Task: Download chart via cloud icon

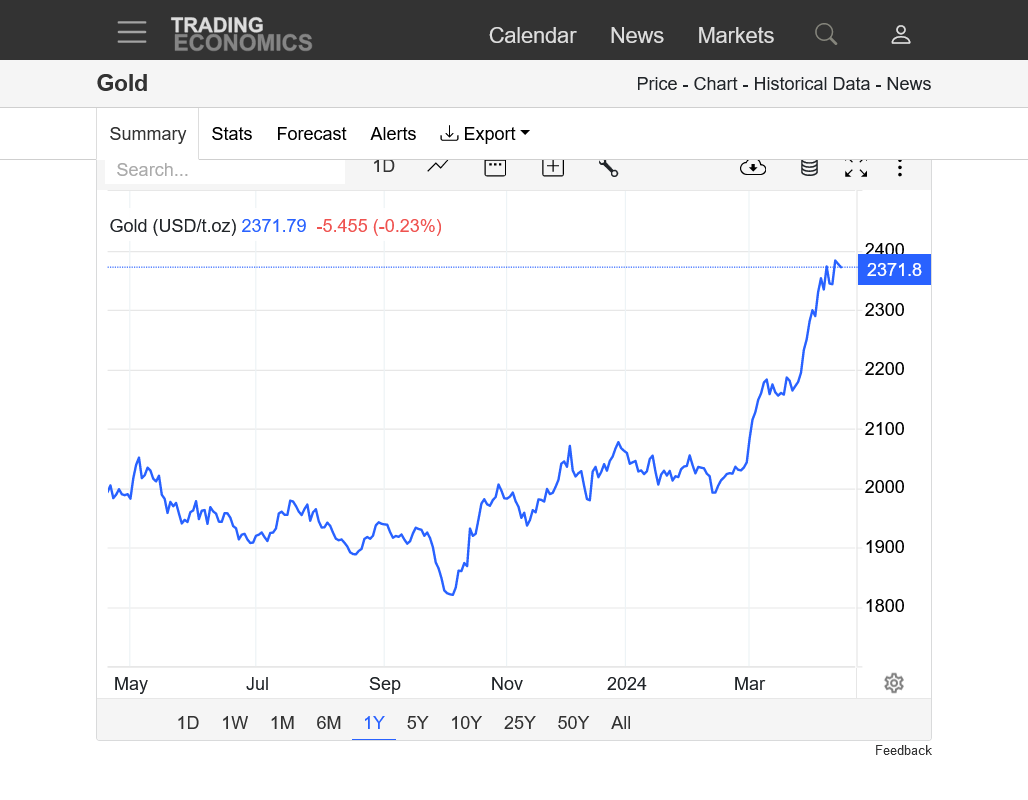Action: tap(753, 167)
